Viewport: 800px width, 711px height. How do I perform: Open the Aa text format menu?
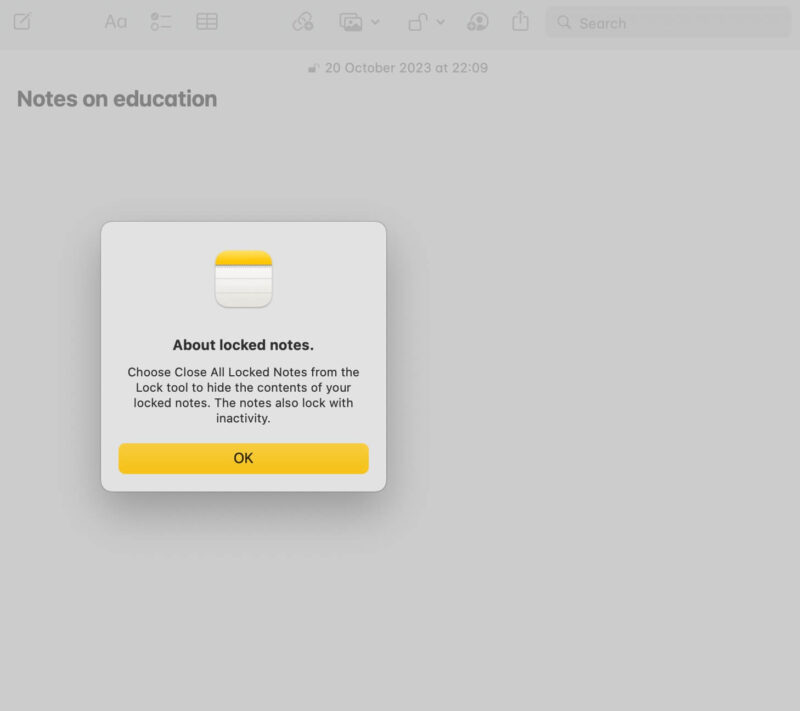tap(116, 22)
